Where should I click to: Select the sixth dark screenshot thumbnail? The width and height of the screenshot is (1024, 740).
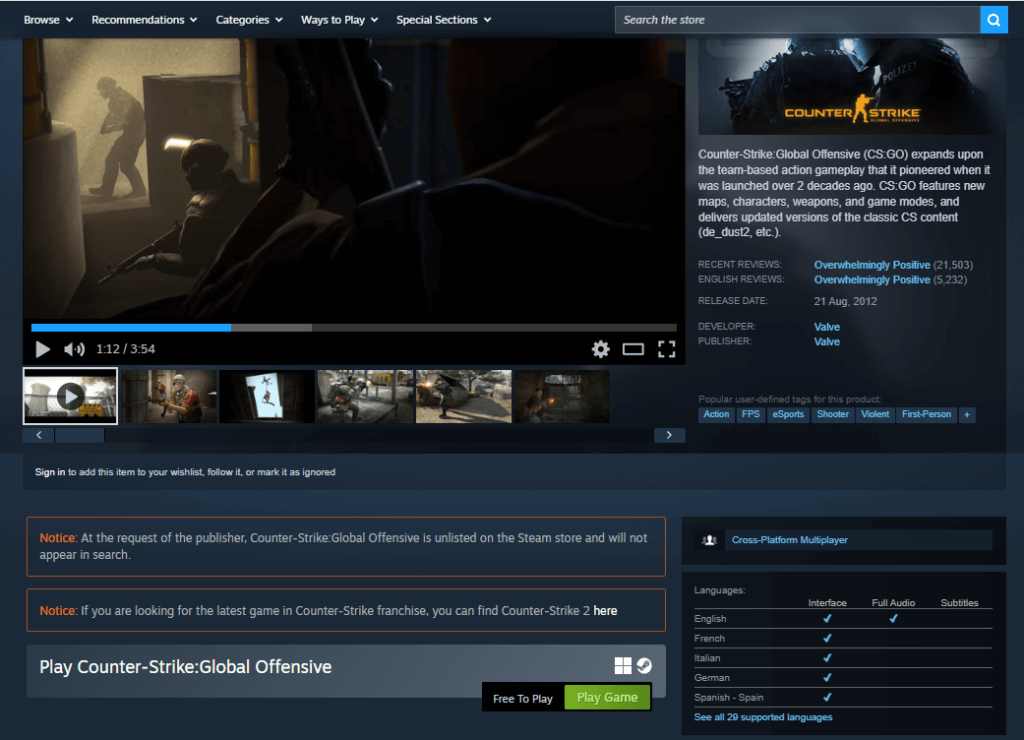point(562,396)
